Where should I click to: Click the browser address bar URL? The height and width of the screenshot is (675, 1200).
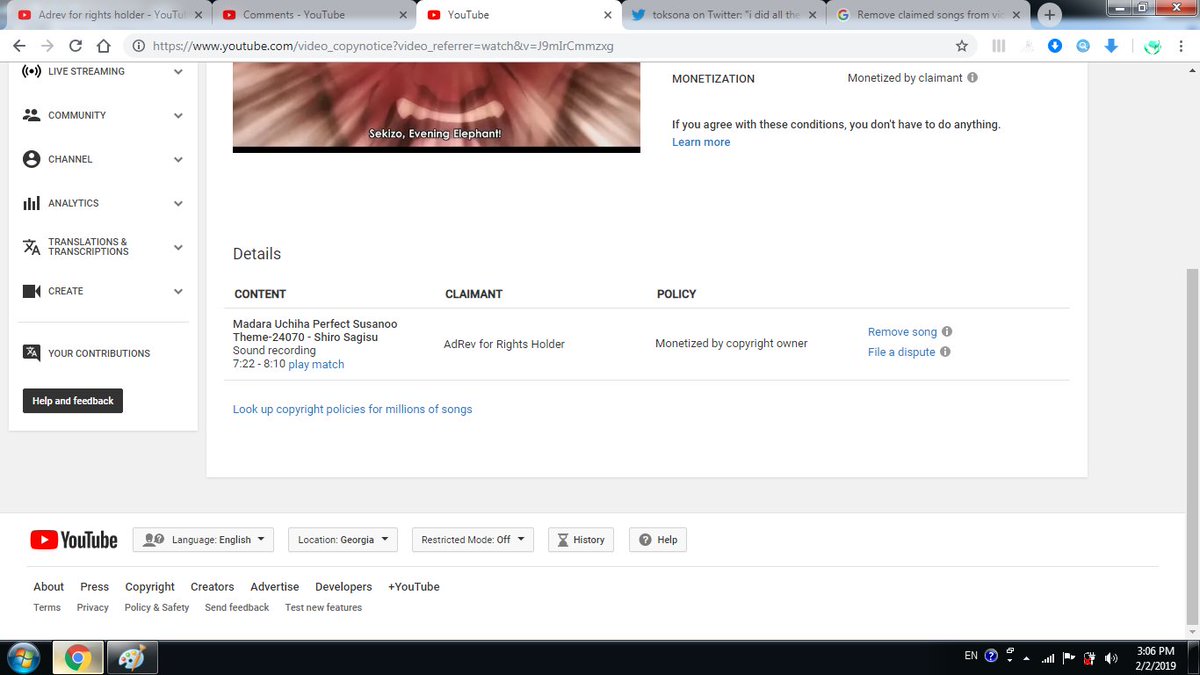(383, 46)
